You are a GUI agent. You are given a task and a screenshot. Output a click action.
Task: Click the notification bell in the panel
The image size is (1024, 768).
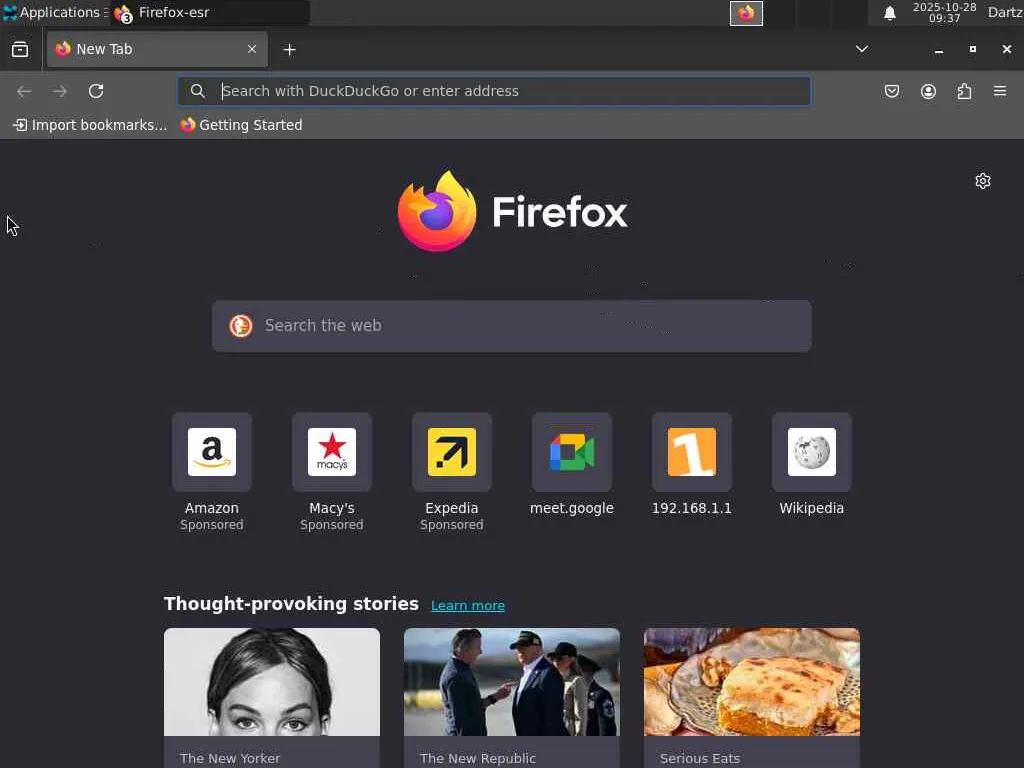click(x=889, y=13)
